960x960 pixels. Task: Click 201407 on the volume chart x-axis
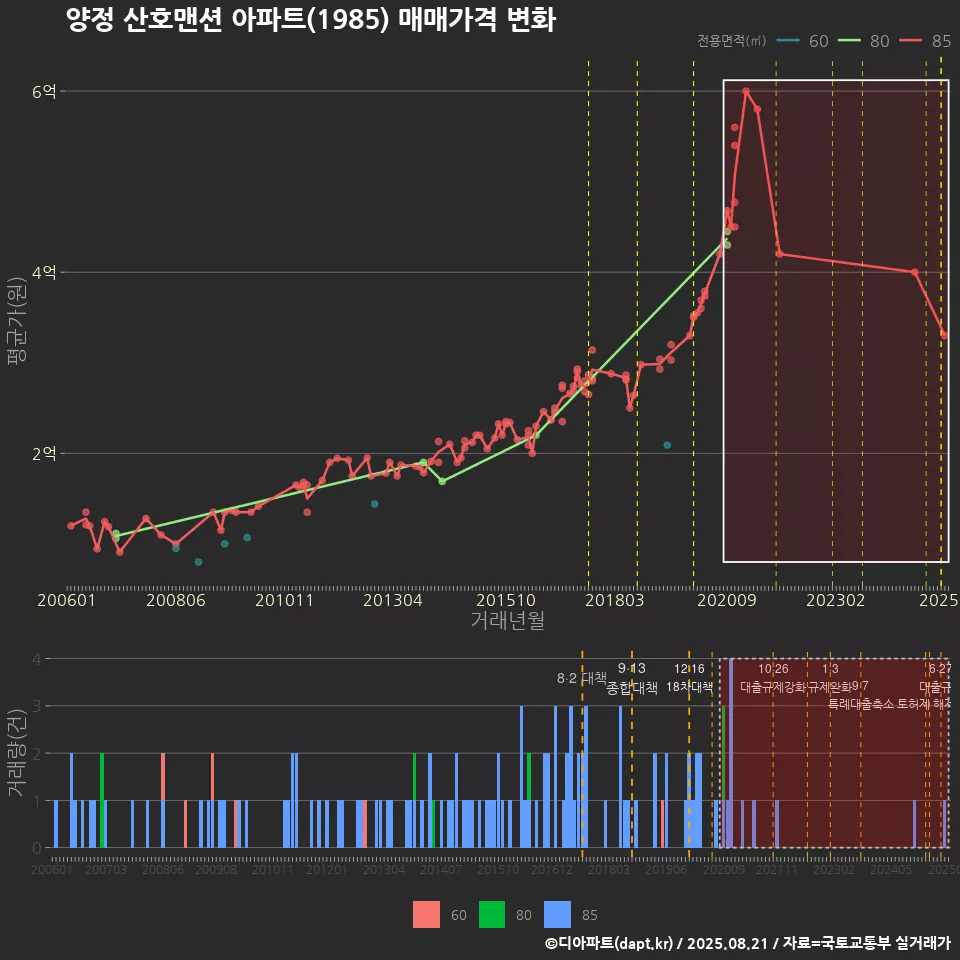(x=441, y=869)
